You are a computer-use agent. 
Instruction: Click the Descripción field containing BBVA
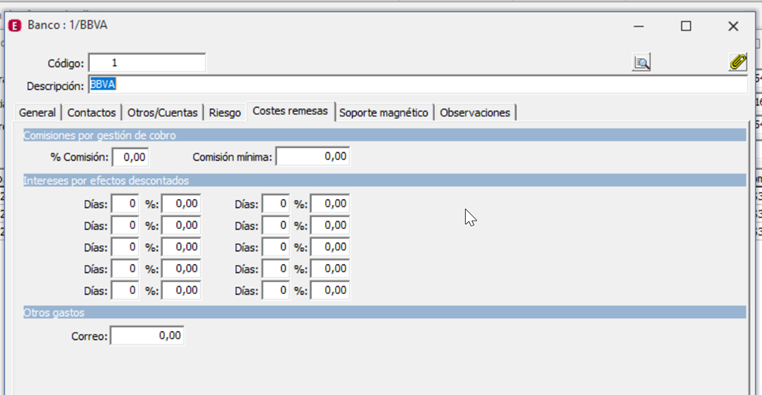(418, 85)
